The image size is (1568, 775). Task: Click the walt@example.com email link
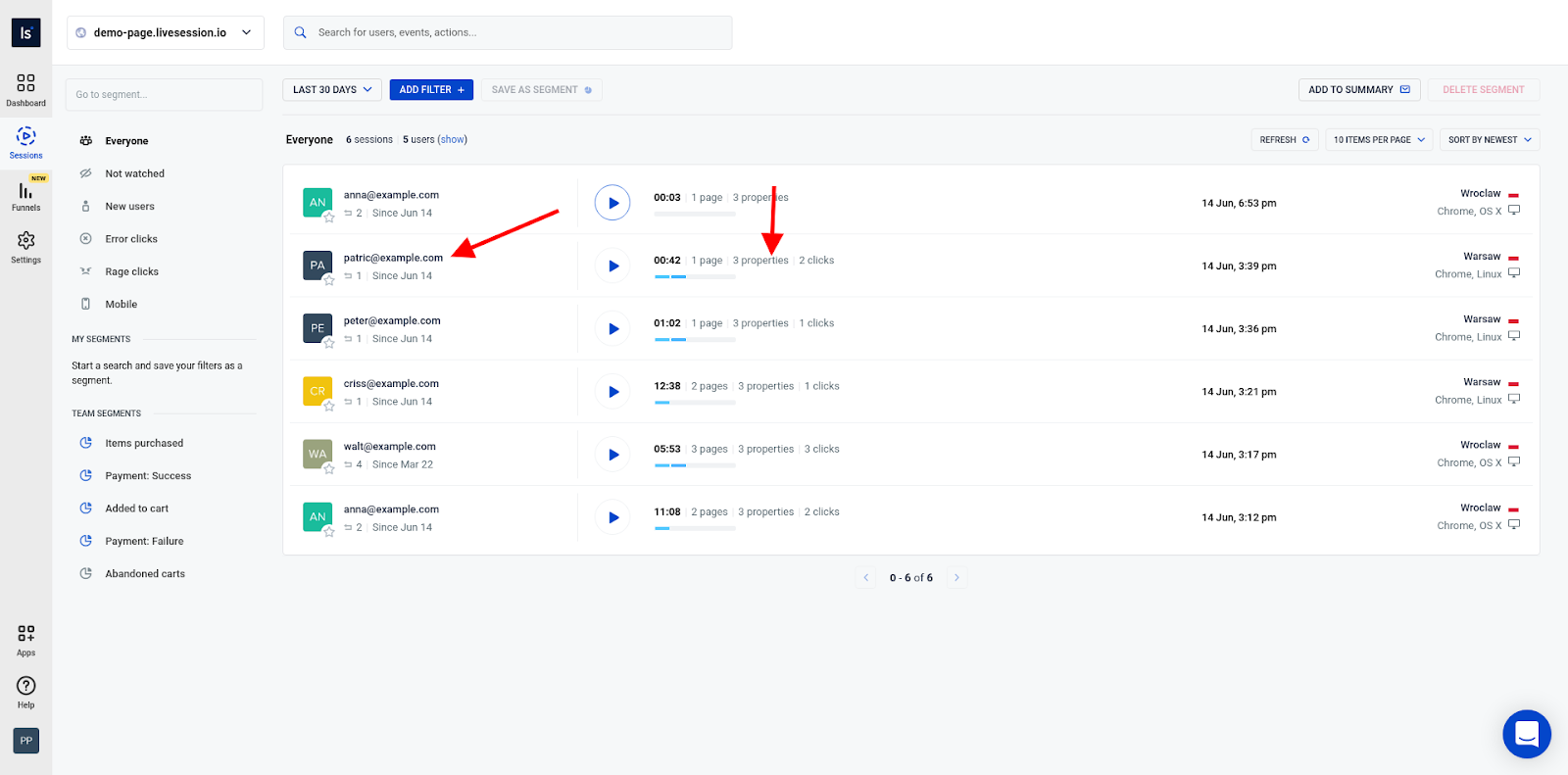click(389, 447)
